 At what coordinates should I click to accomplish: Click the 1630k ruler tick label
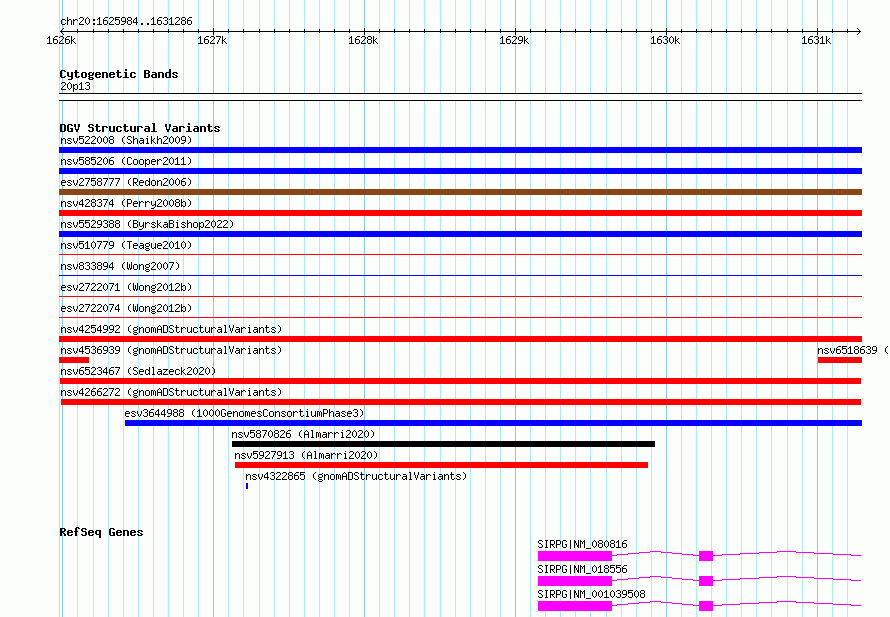click(665, 40)
